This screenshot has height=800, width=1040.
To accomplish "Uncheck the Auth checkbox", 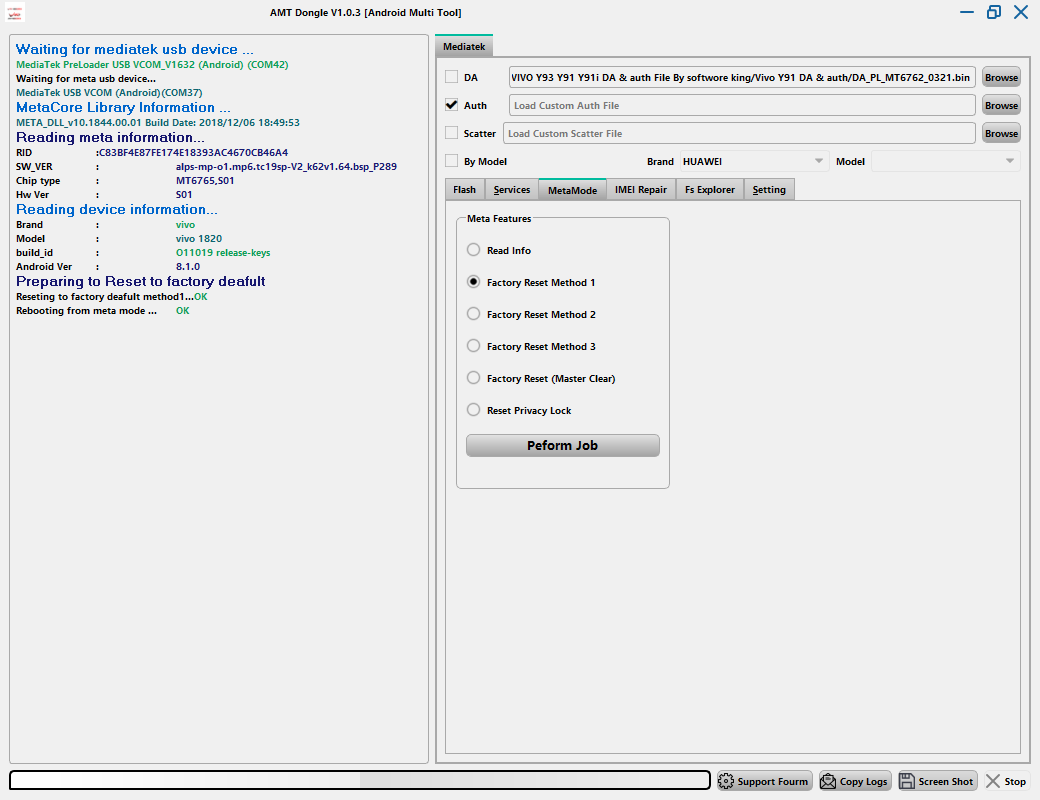I will [x=452, y=105].
